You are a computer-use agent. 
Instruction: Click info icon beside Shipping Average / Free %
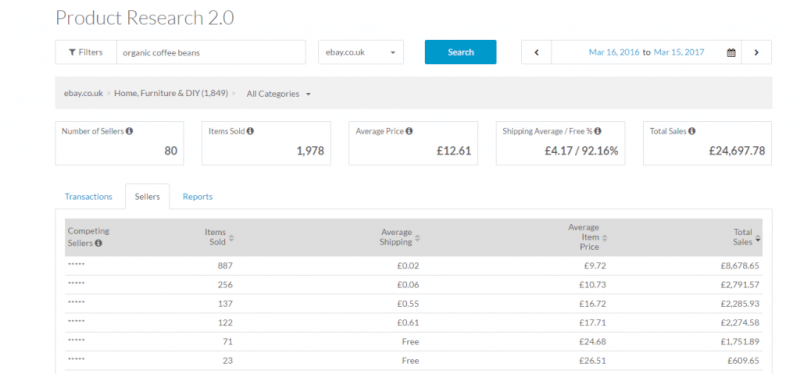click(597, 131)
